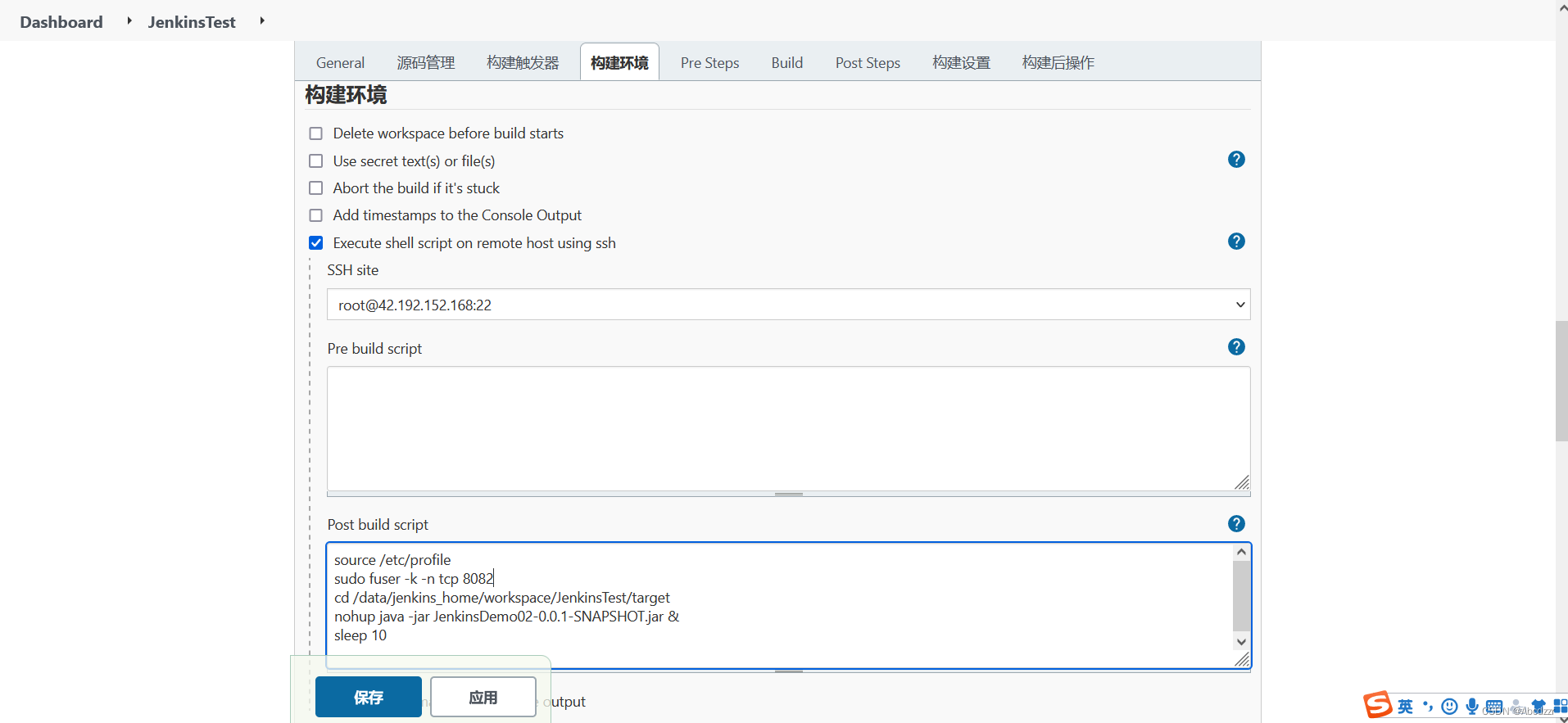Grab Post build script resize handle corner
Image resolution: width=1568 pixels, height=723 pixels.
(1242, 660)
